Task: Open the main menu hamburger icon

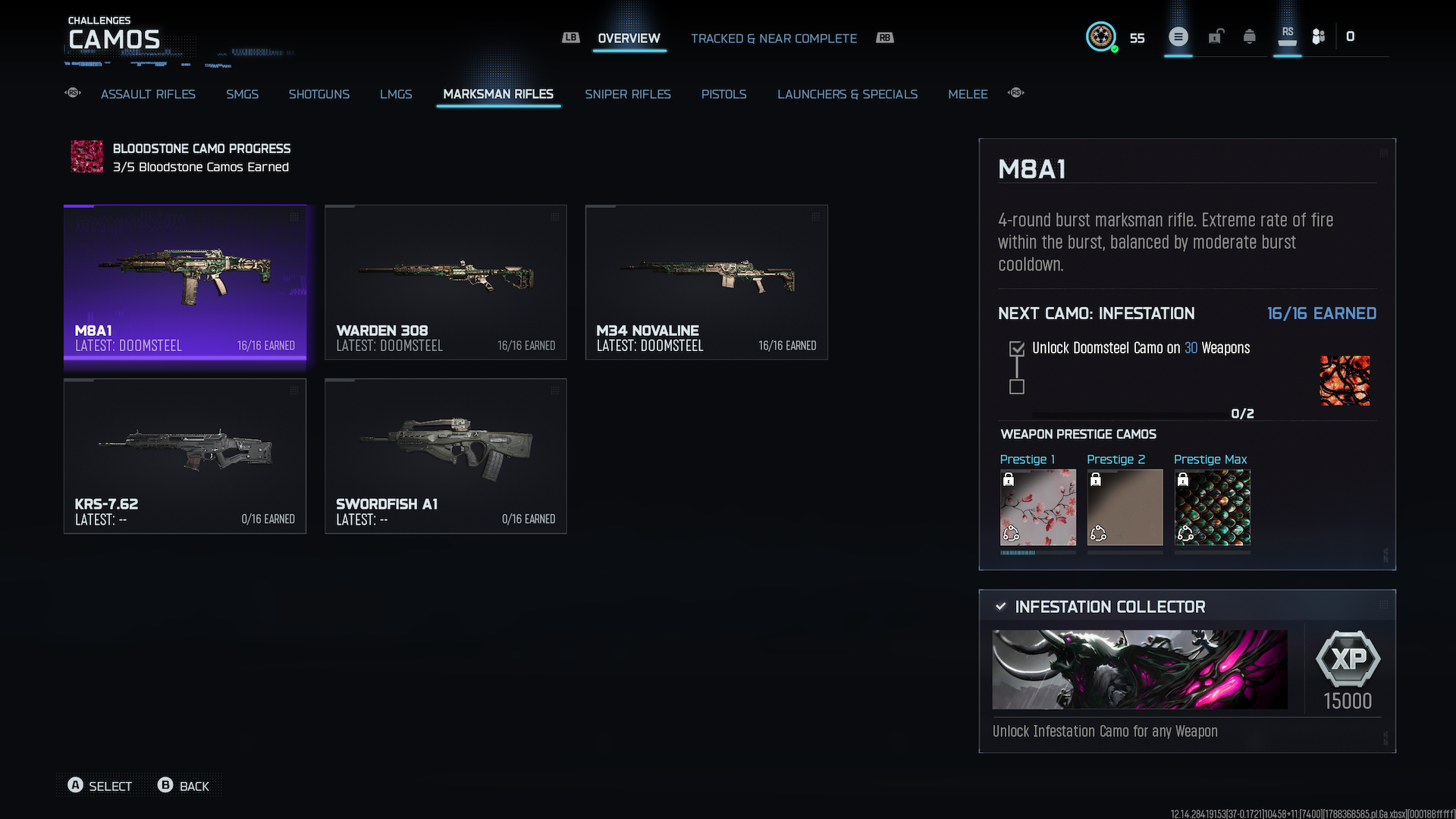Action: (1178, 36)
